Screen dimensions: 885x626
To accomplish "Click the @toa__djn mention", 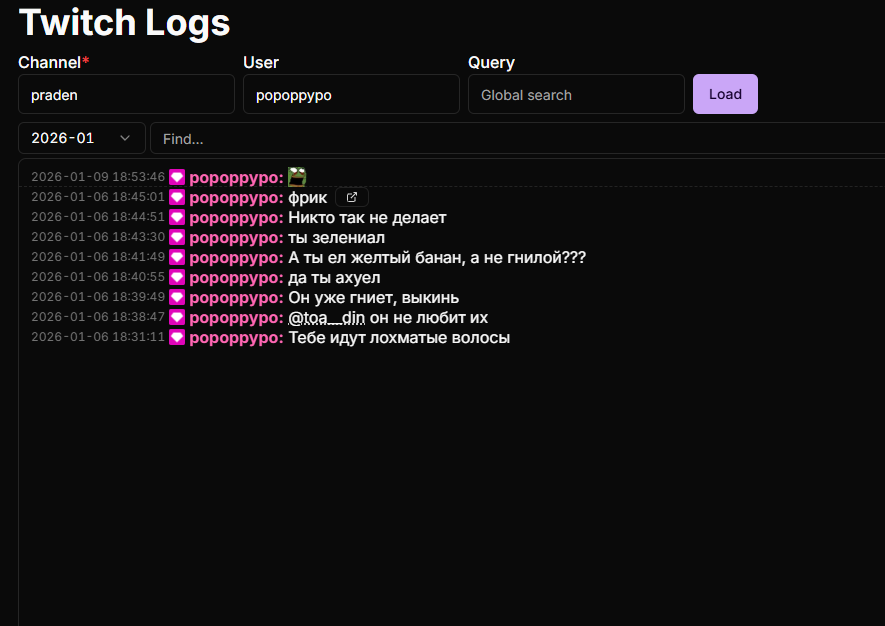I will (327, 318).
